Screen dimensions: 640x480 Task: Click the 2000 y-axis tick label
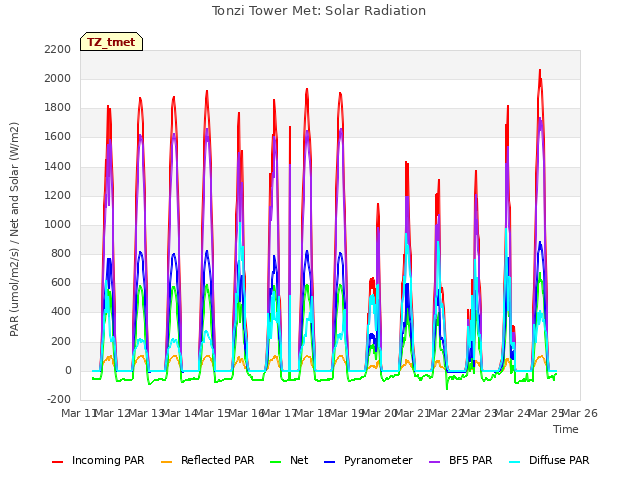click(x=58, y=78)
